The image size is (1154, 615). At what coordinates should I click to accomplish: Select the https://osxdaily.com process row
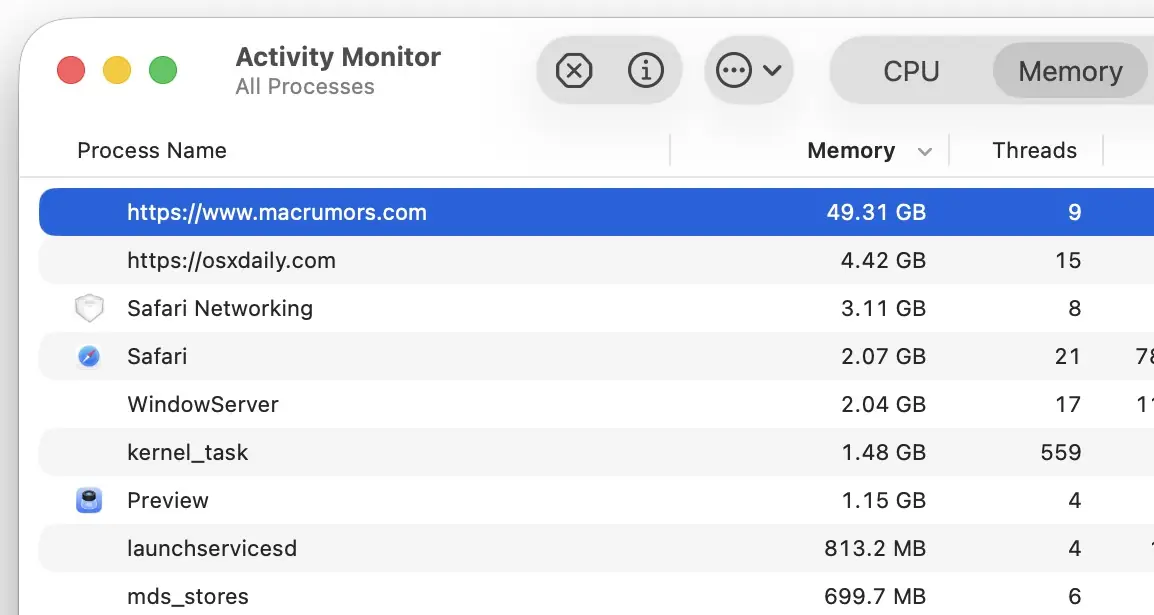click(x=596, y=260)
